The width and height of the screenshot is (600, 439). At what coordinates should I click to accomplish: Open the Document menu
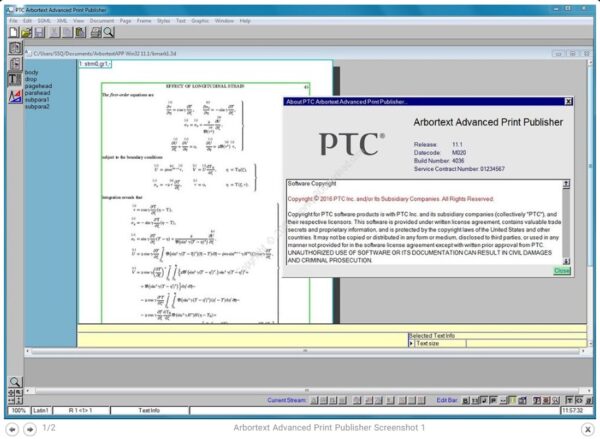click(102, 21)
